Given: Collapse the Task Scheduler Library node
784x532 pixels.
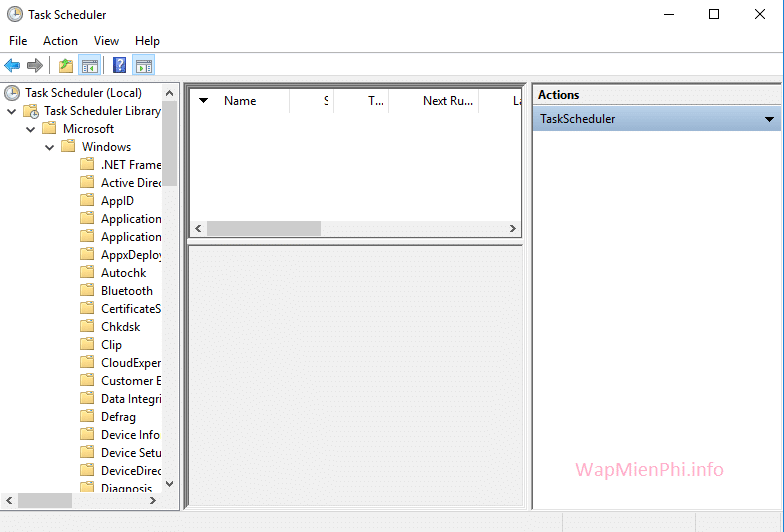Looking at the screenshot, I should (x=12, y=112).
